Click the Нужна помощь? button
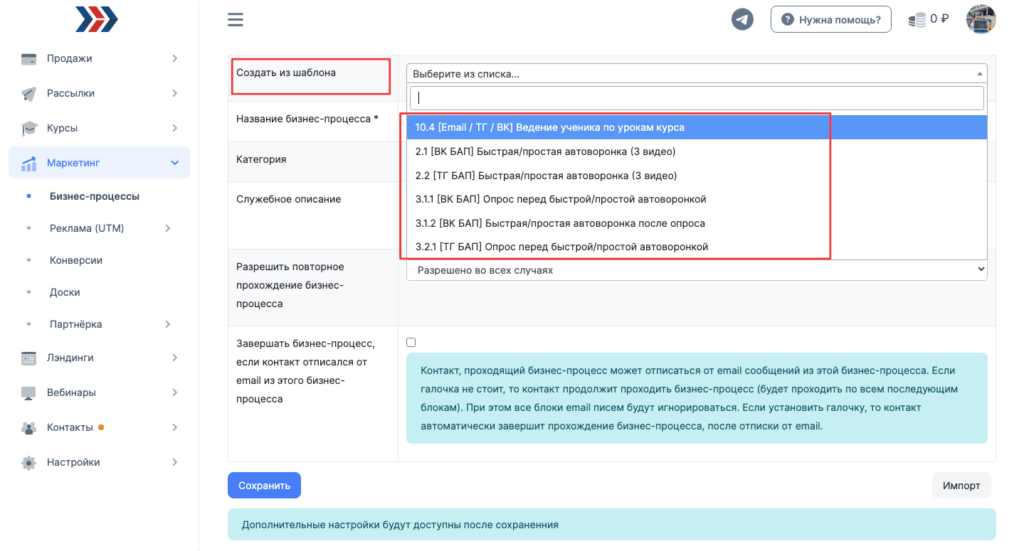This screenshot has width=1024, height=551. (x=830, y=19)
